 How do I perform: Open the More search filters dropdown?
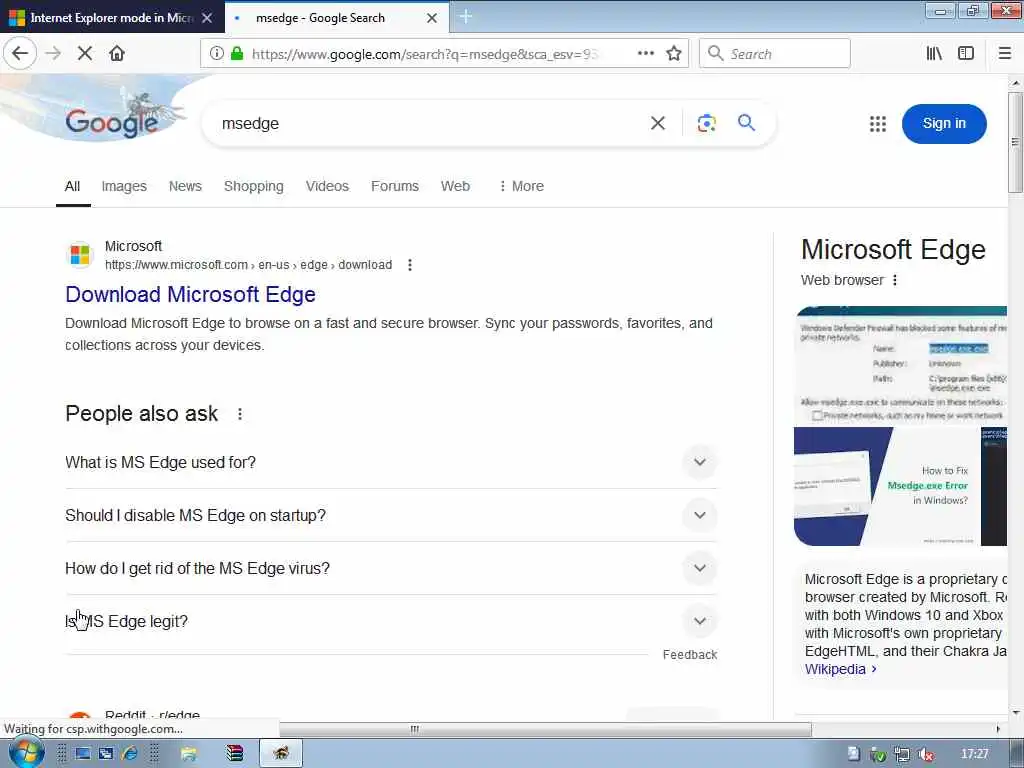point(521,186)
